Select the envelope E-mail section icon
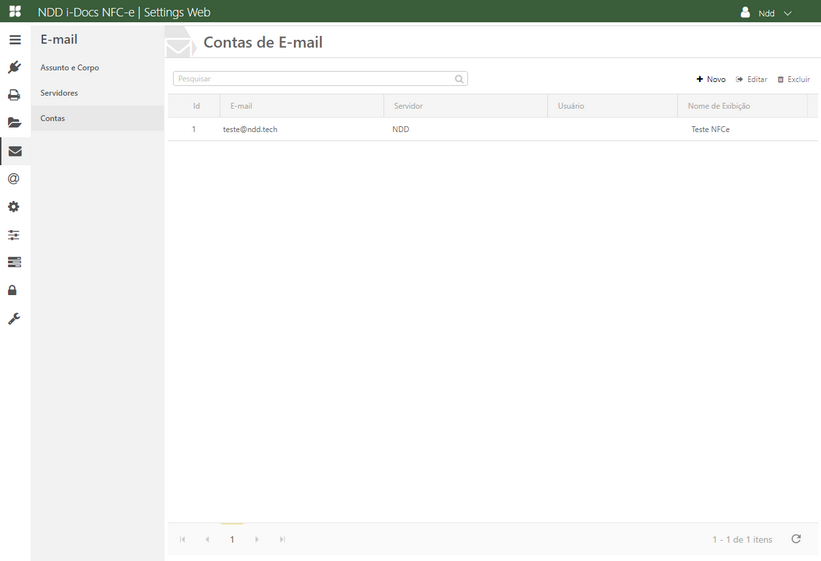The image size is (821, 561). (x=15, y=151)
